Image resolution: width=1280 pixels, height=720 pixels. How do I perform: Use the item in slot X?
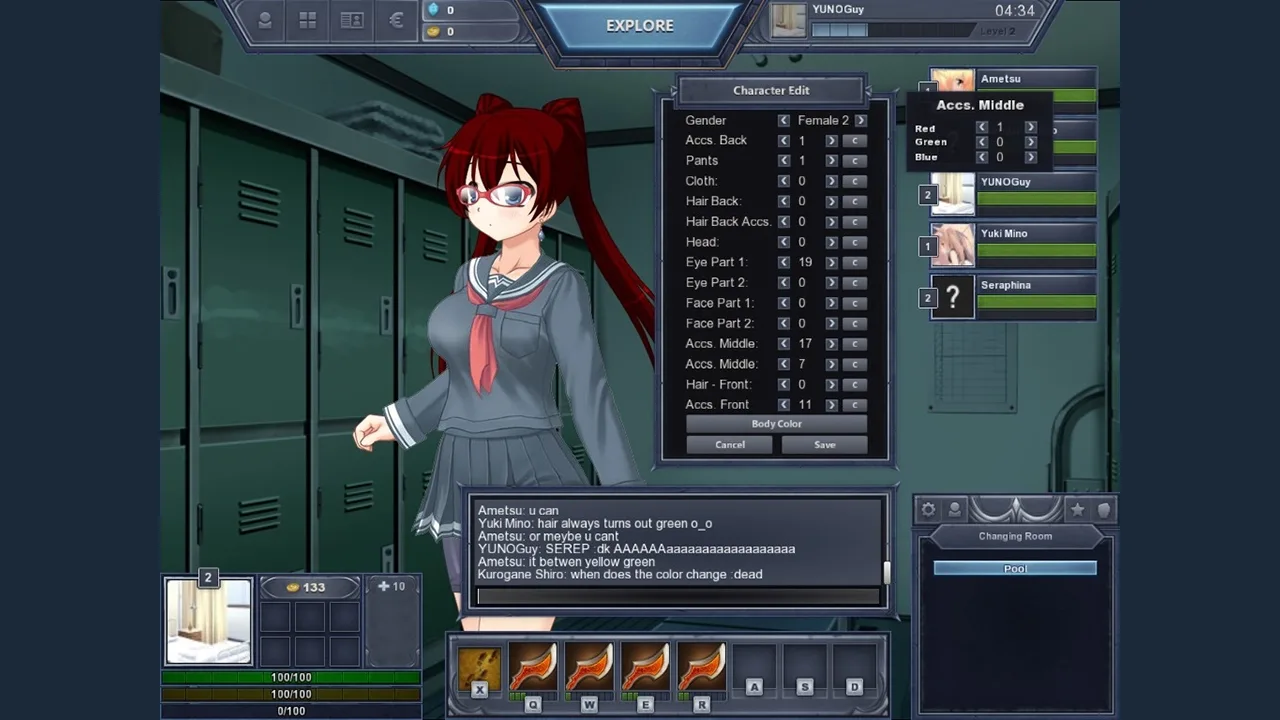tap(479, 668)
